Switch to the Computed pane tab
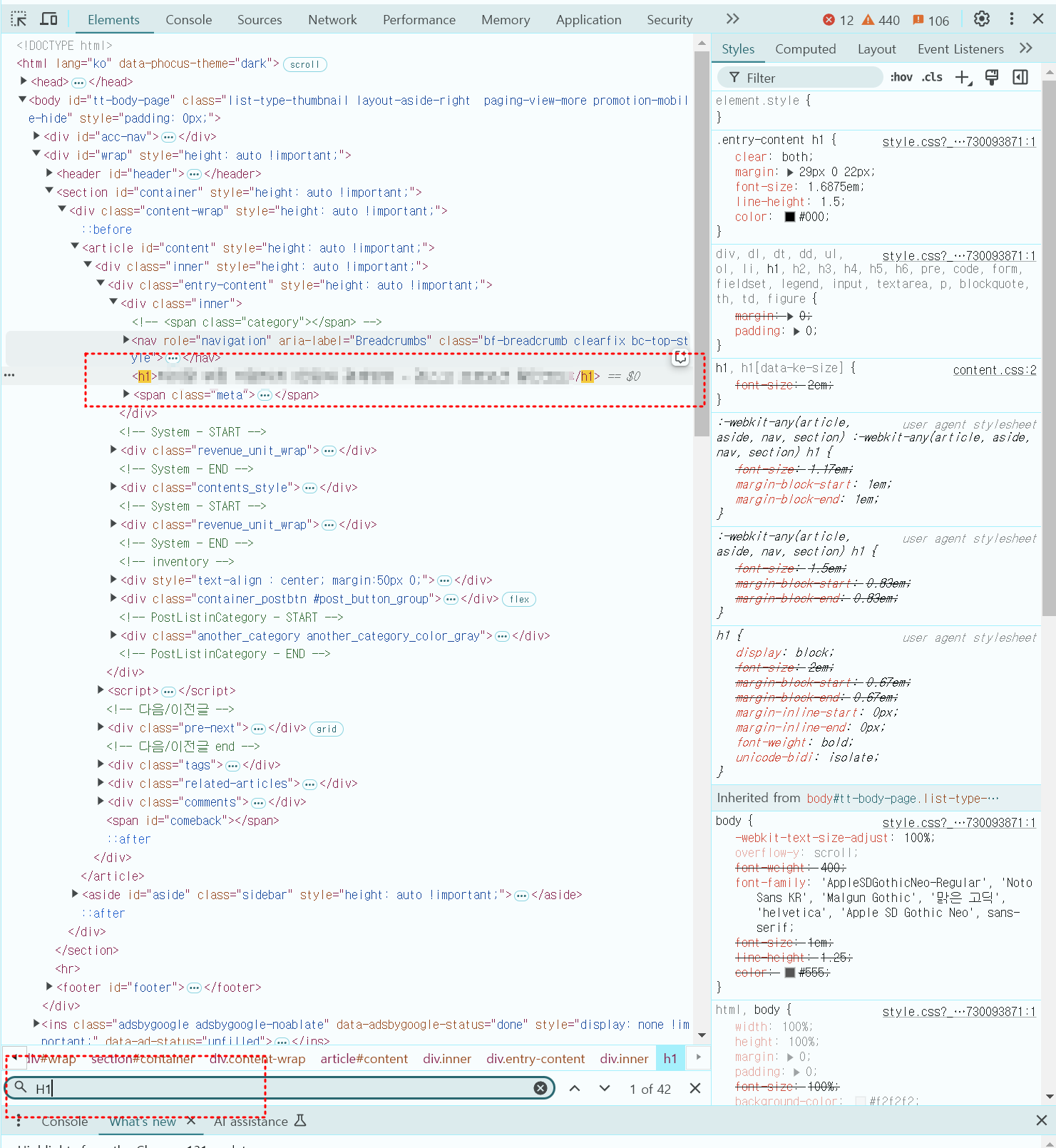The image size is (1056, 1148). click(805, 49)
